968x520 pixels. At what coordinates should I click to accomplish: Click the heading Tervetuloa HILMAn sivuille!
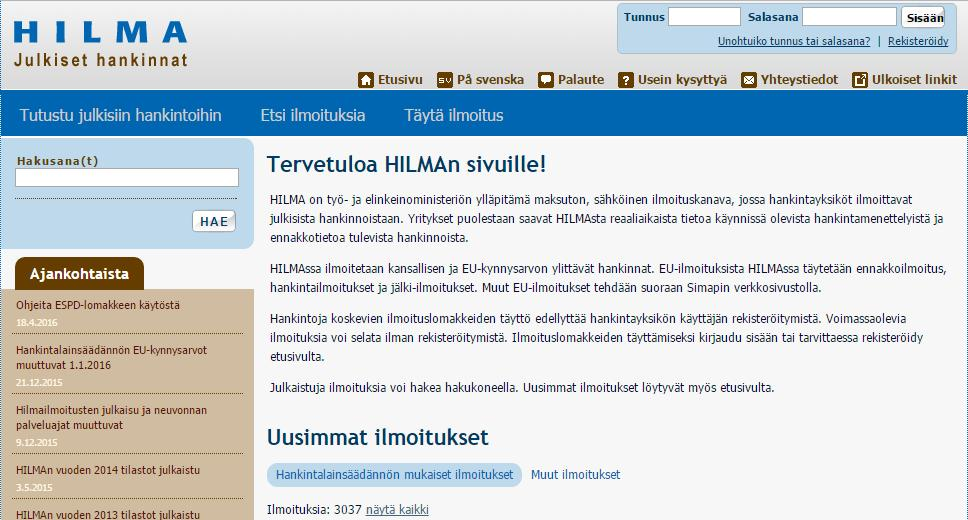[406, 164]
